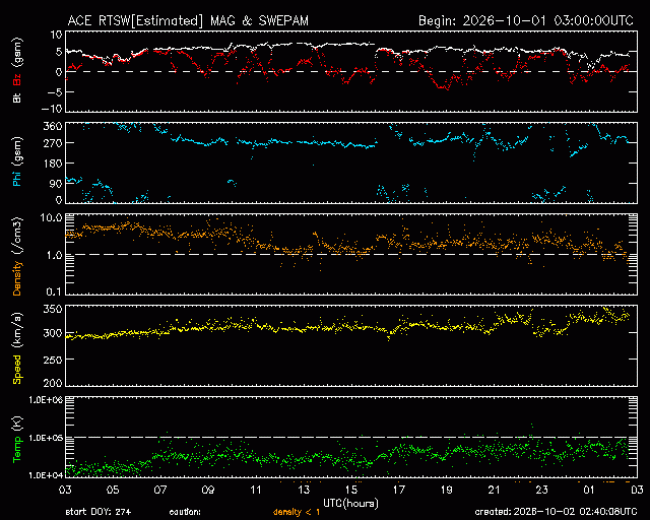Click the '15' hour tick label

(x=351, y=490)
